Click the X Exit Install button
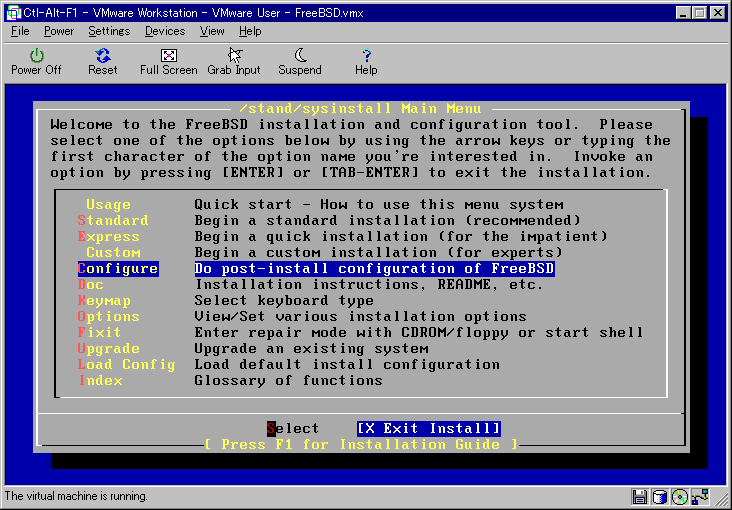The image size is (732, 510). tap(429, 428)
